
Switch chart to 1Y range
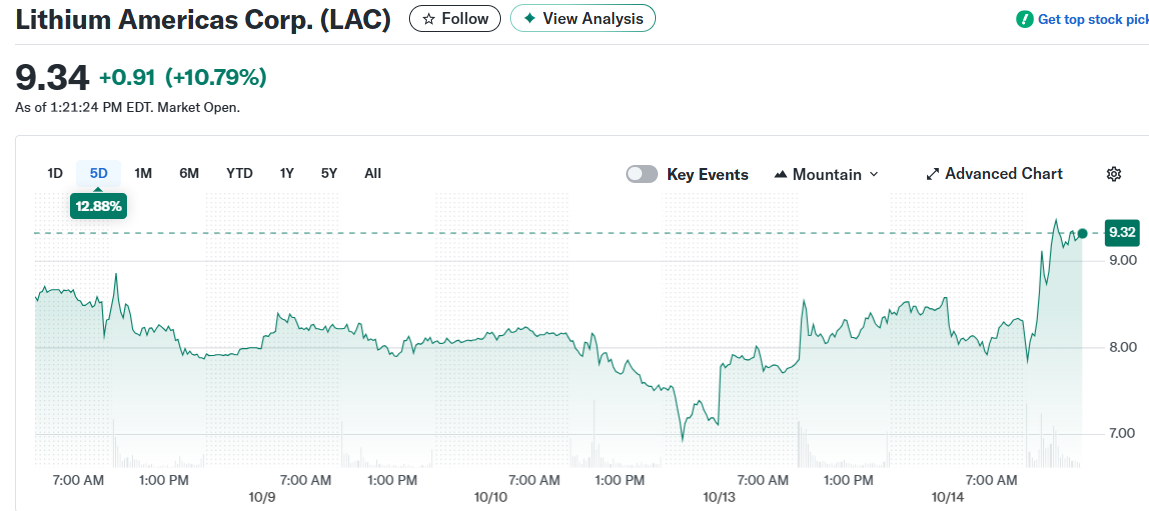[x=287, y=173]
